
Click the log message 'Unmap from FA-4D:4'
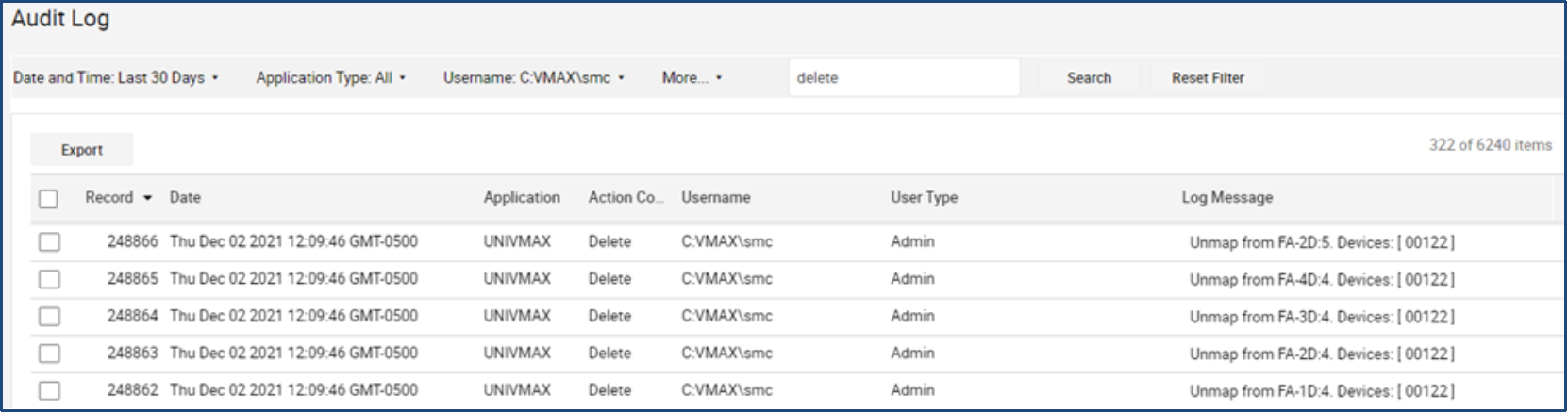(1322, 279)
